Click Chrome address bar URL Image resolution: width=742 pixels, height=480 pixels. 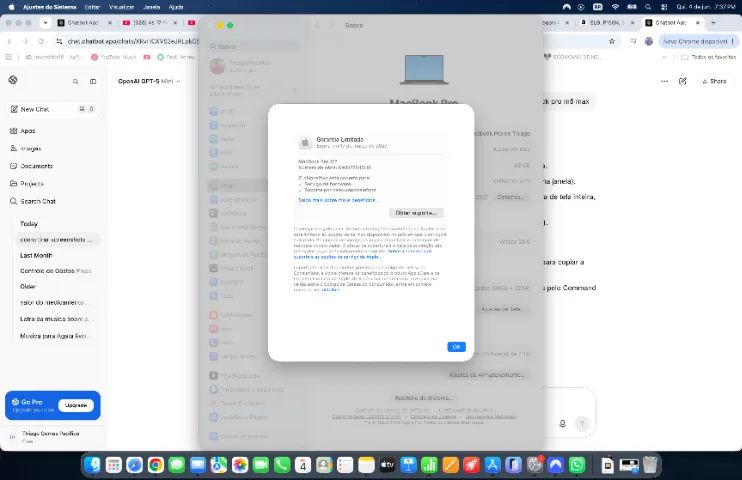tap(132, 42)
